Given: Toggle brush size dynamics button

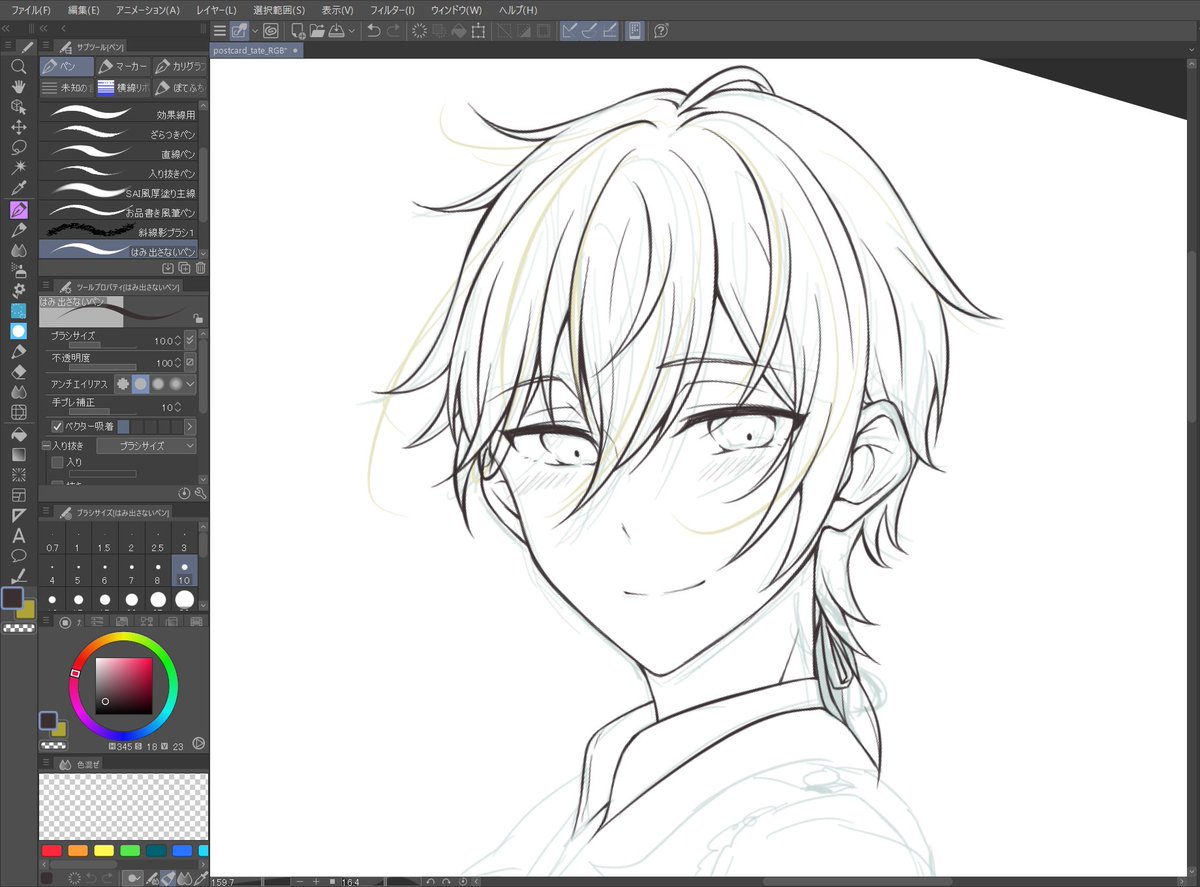Looking at the screenshot, I should (x=190, y=340).
